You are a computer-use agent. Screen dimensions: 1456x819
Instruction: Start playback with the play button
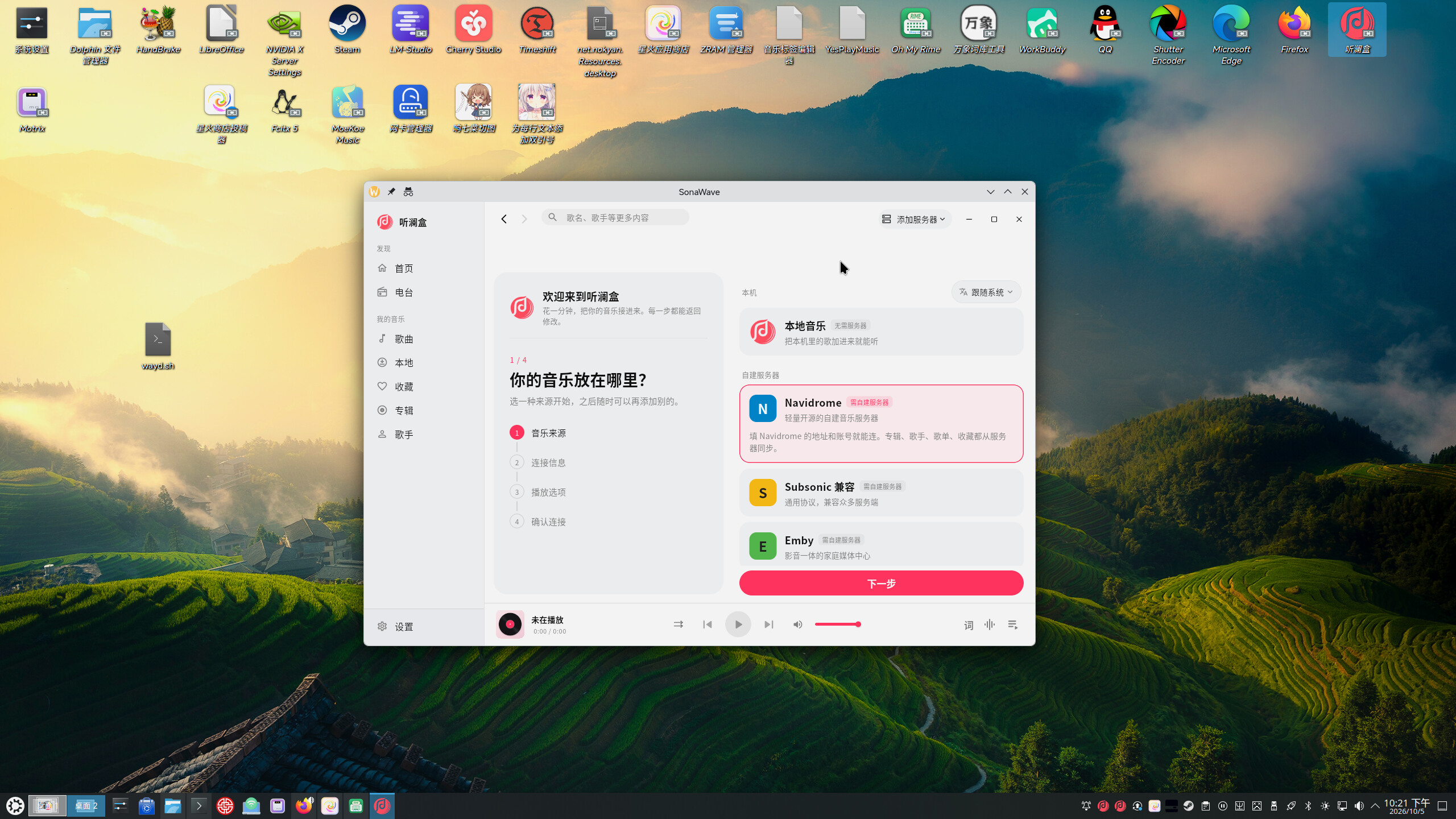738,624
